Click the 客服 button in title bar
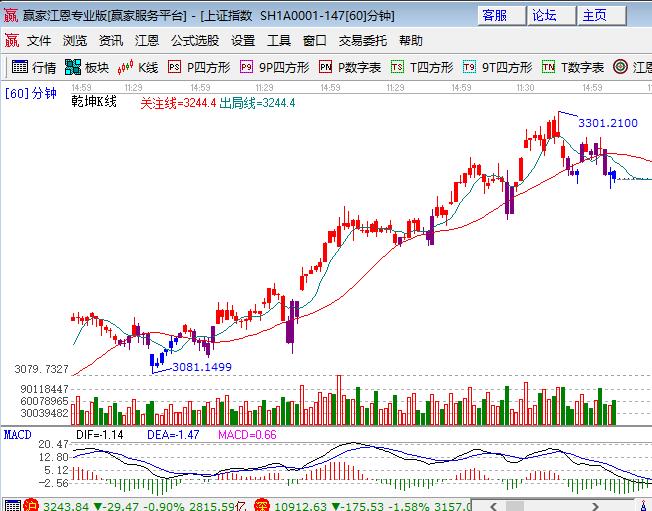 coord(494,15)
